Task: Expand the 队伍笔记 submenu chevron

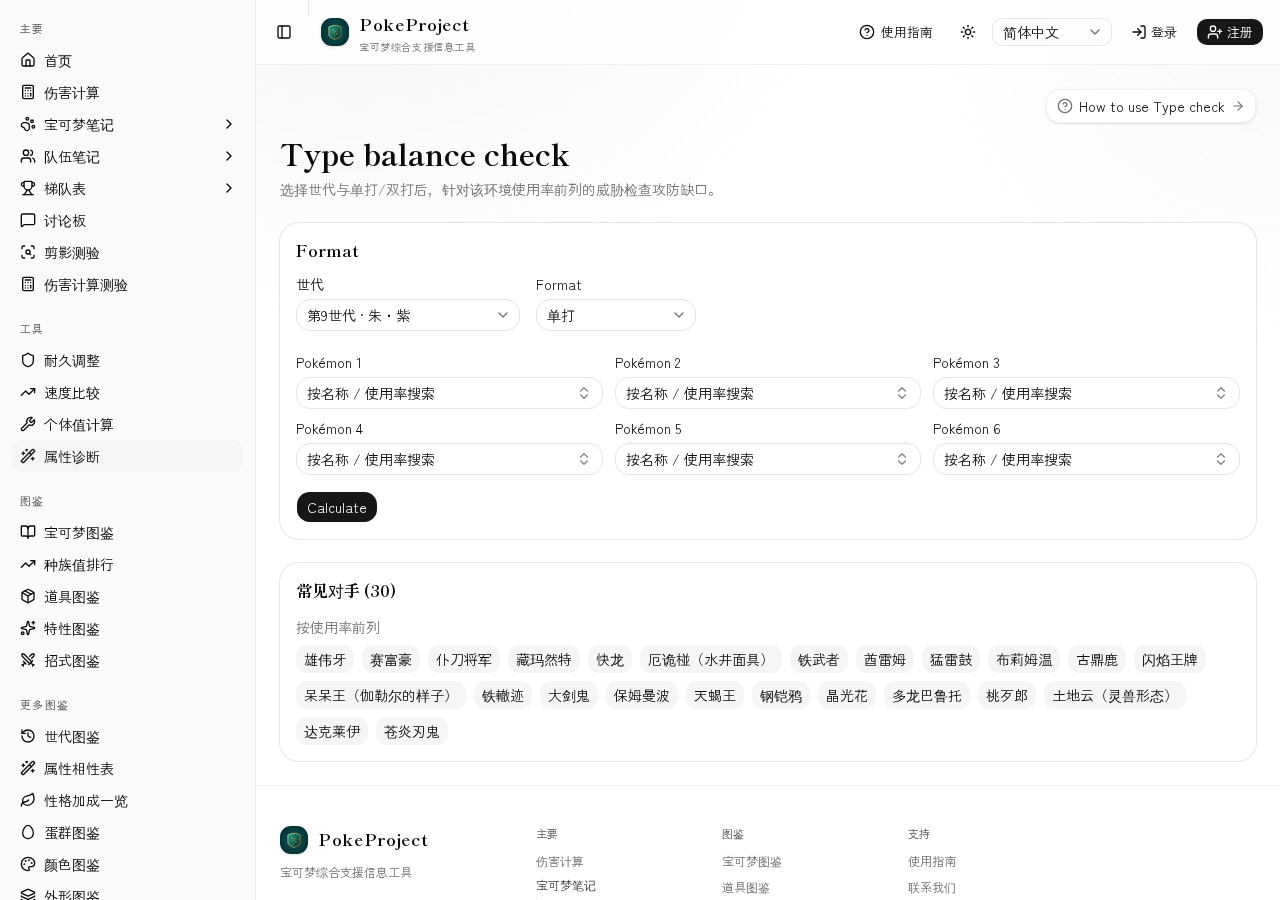Action: pos(228,156)
